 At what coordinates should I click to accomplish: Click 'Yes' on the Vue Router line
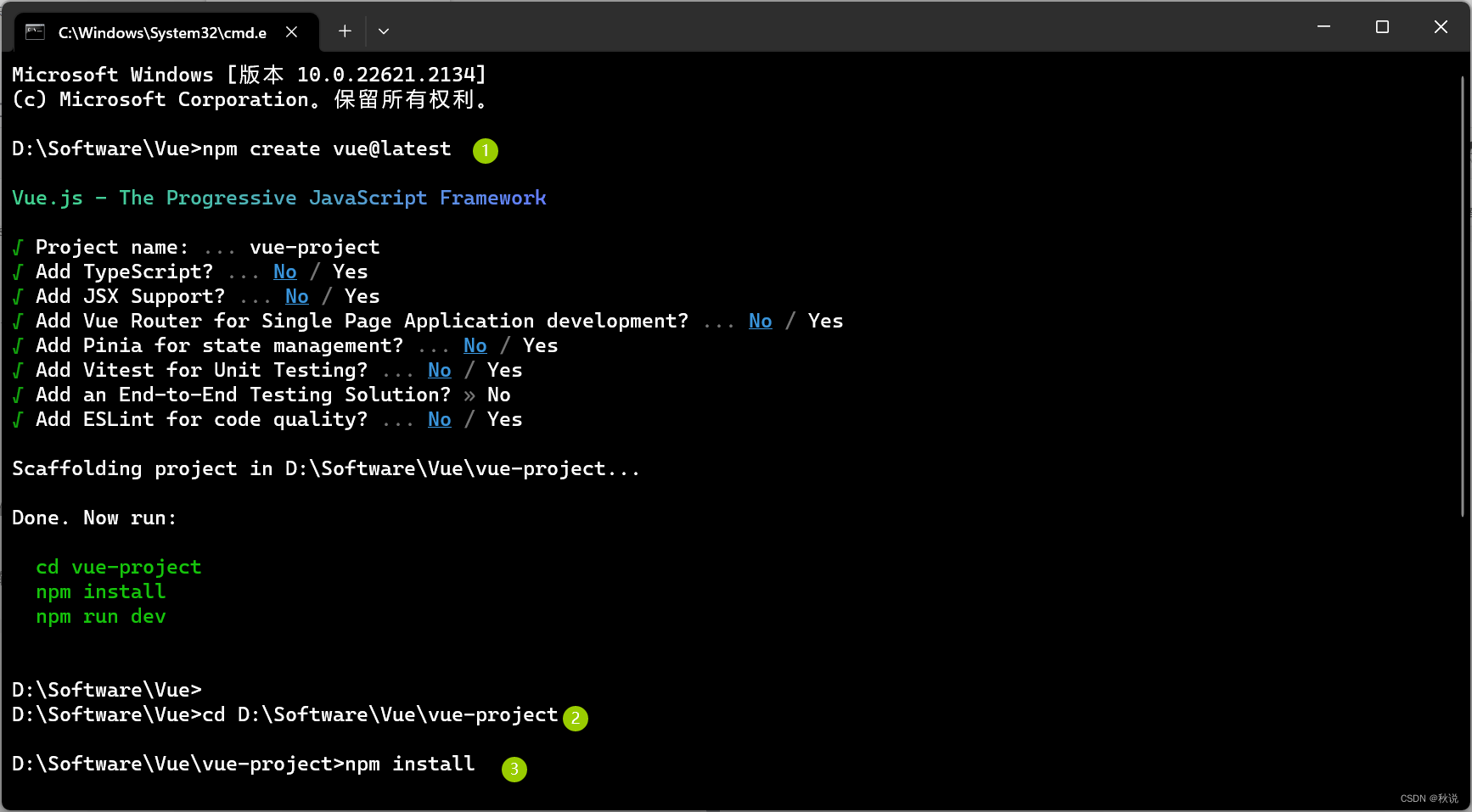click(x=826, y=322)
